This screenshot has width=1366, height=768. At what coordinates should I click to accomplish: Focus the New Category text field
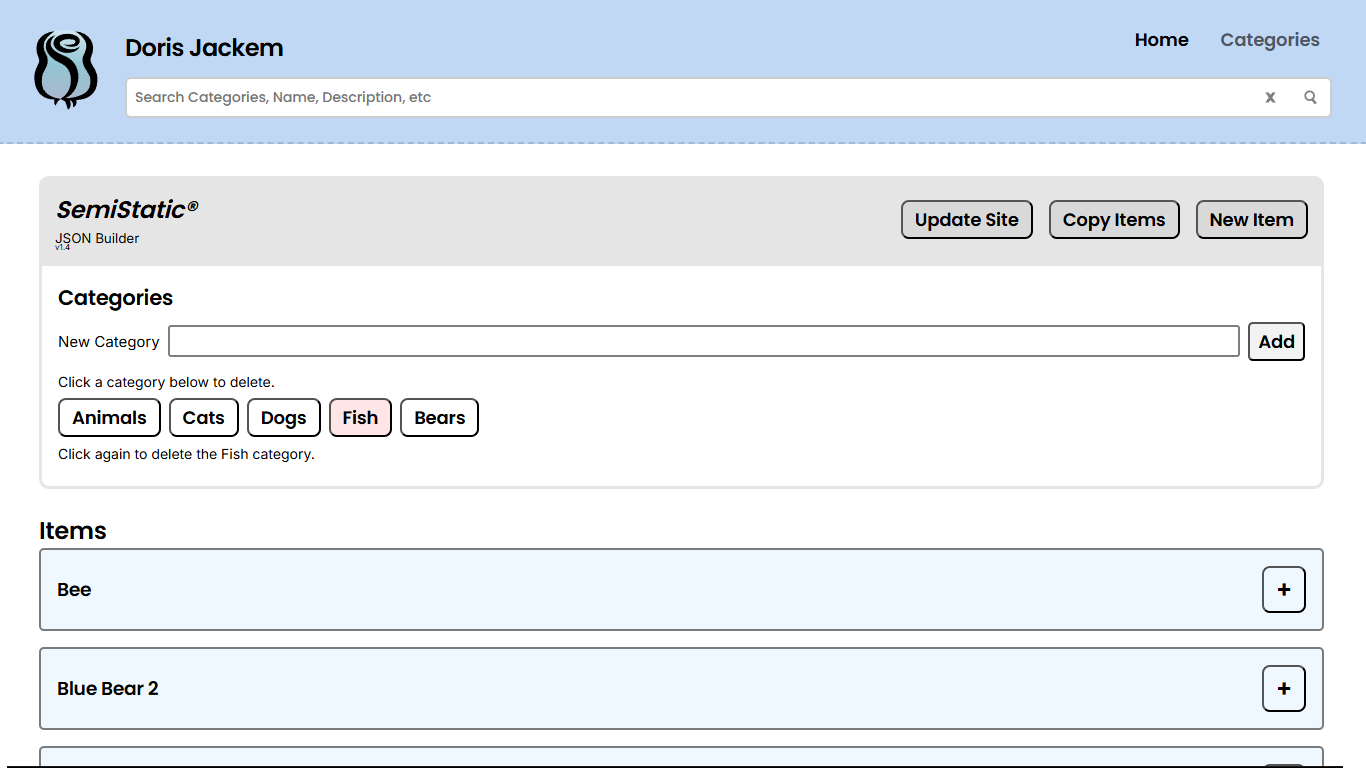pyautogui.click(x=703, y=342)
